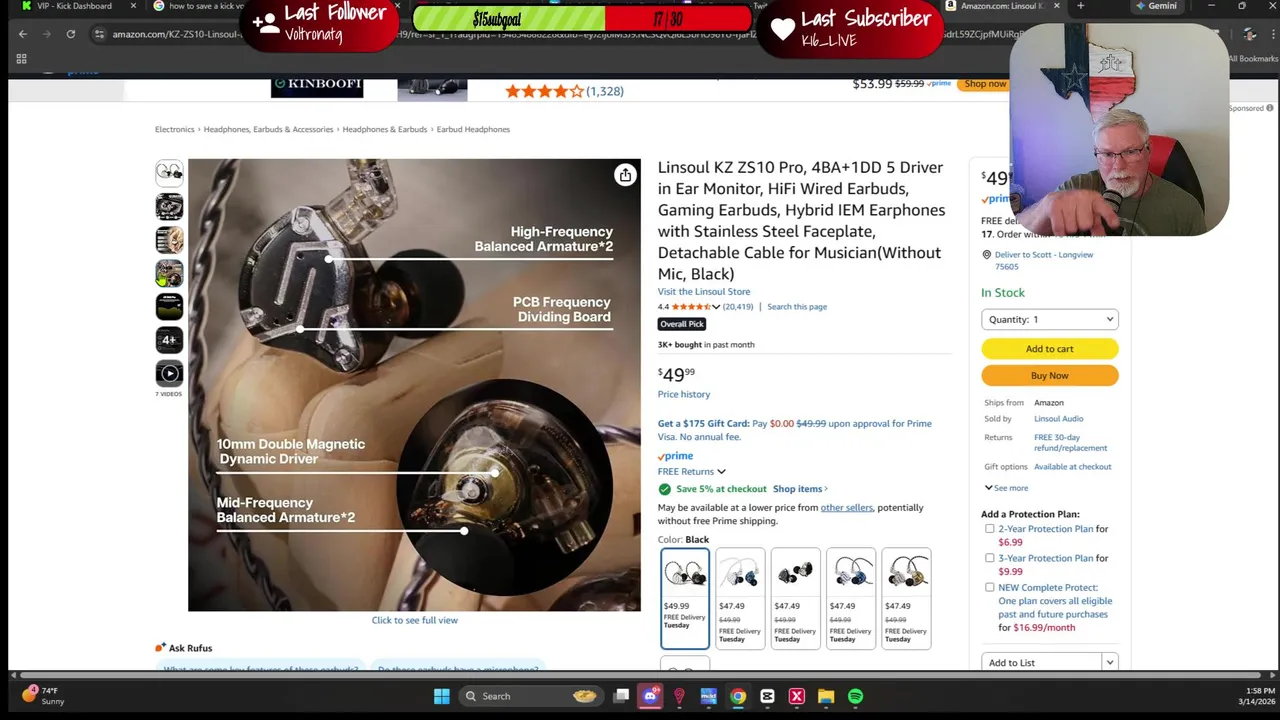
Task: Expand the Add to List dropdown arrow
Action: click(1109, 662)
